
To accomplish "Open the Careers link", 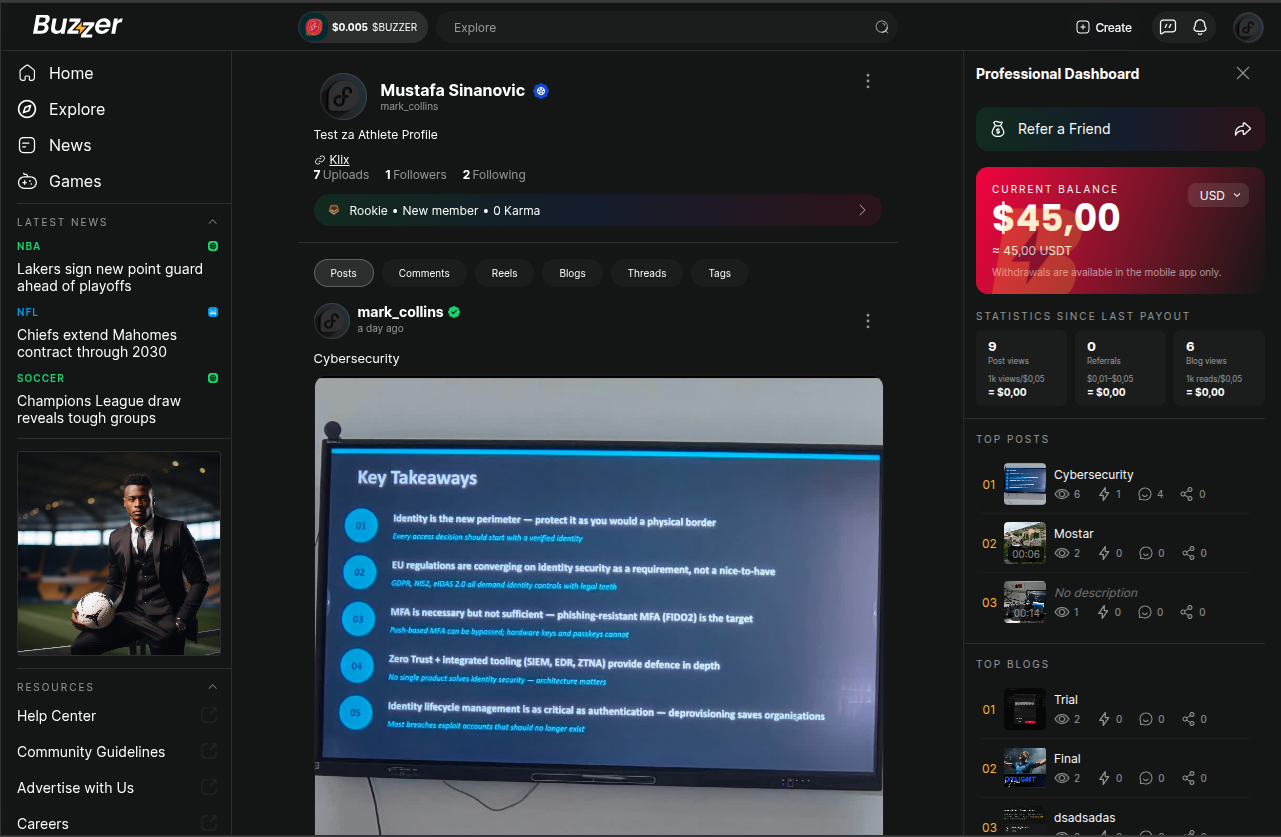I will click(x=43, y=824).
